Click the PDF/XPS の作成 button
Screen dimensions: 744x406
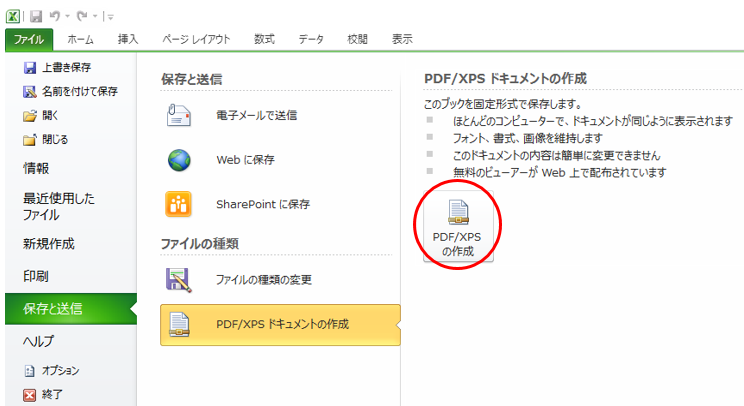pos(458,226)
